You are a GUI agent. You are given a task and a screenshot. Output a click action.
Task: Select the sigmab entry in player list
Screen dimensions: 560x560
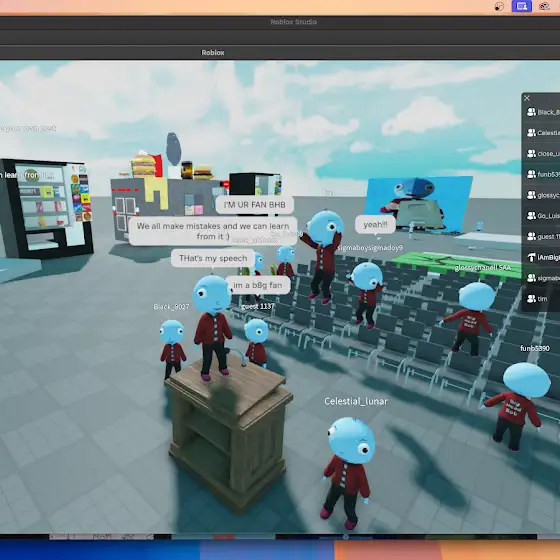pyautogui.click(x=541, y=278)
